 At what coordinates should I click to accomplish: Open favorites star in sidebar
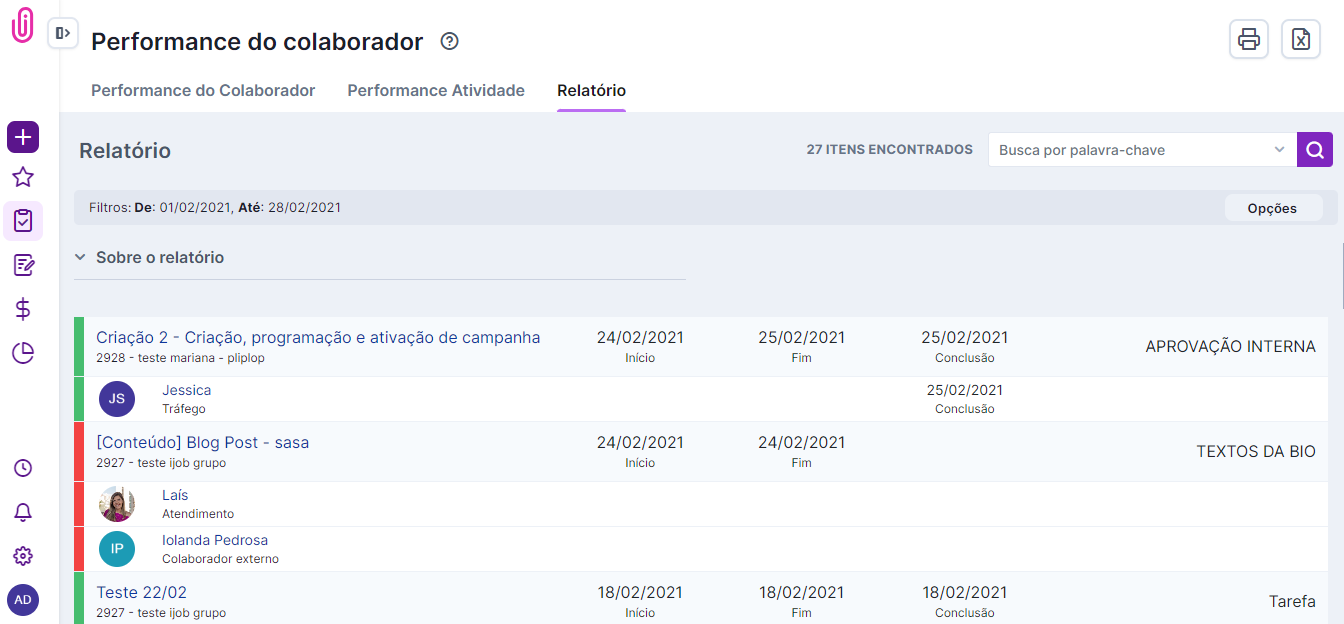pos(23,178)
